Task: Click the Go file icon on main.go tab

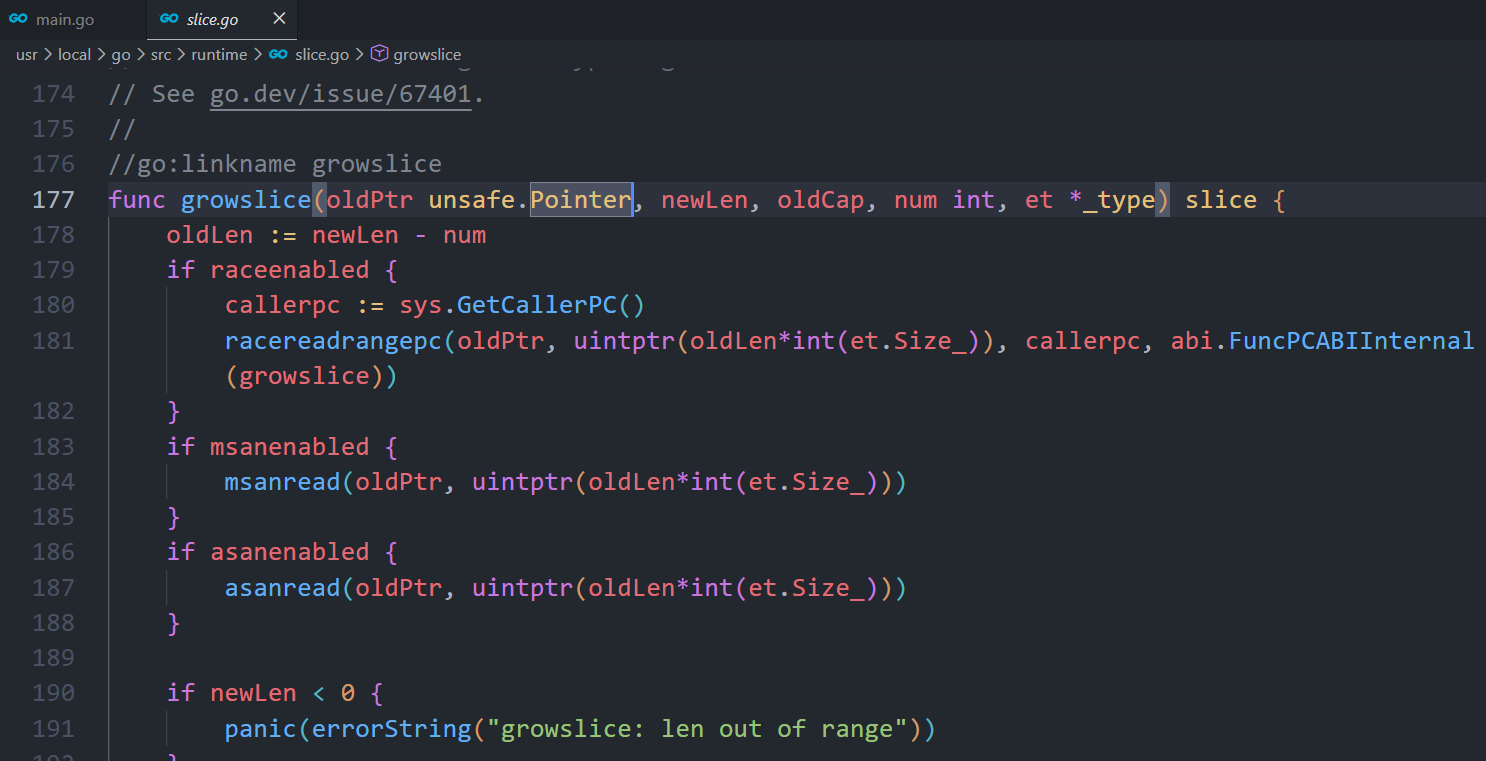Action: tap(18, 19)
